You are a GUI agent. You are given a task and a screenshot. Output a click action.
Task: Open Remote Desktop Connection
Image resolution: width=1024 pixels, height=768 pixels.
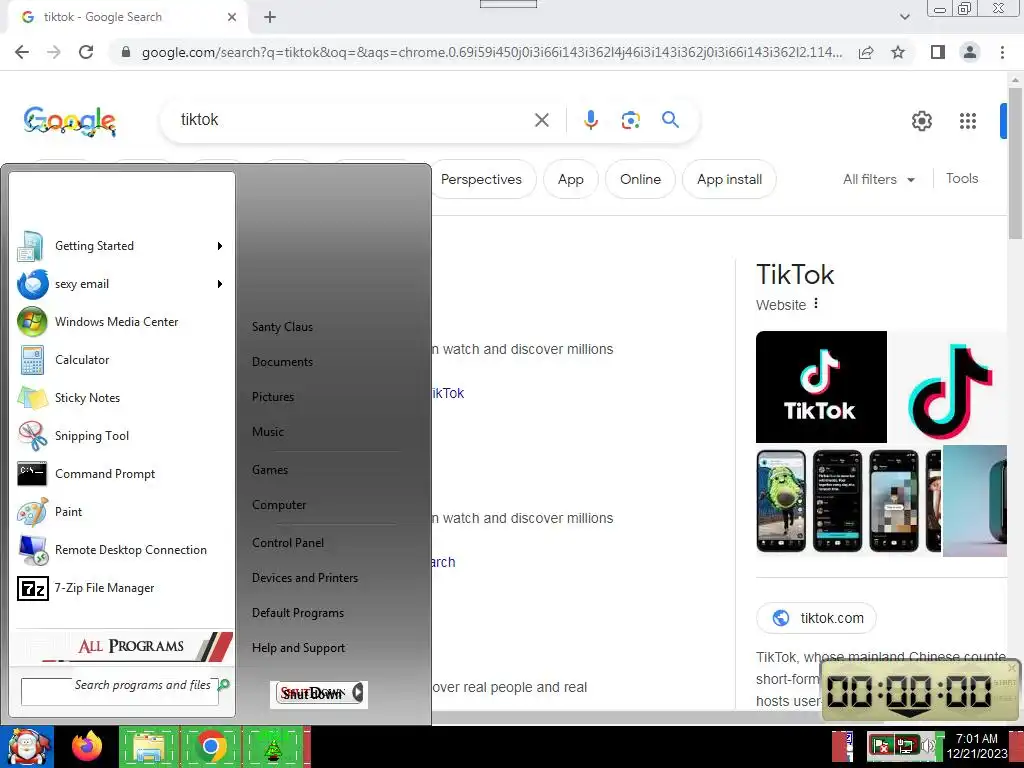tap(121, 550)
